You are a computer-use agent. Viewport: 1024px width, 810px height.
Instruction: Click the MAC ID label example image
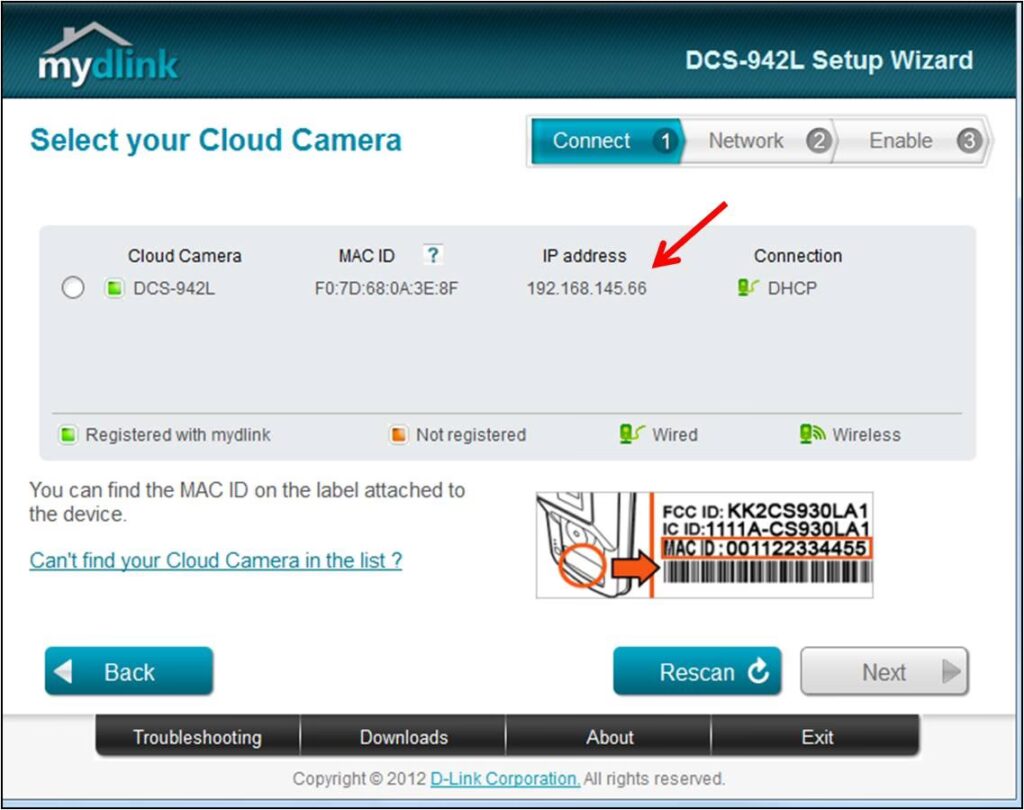(x=704, y=545)
